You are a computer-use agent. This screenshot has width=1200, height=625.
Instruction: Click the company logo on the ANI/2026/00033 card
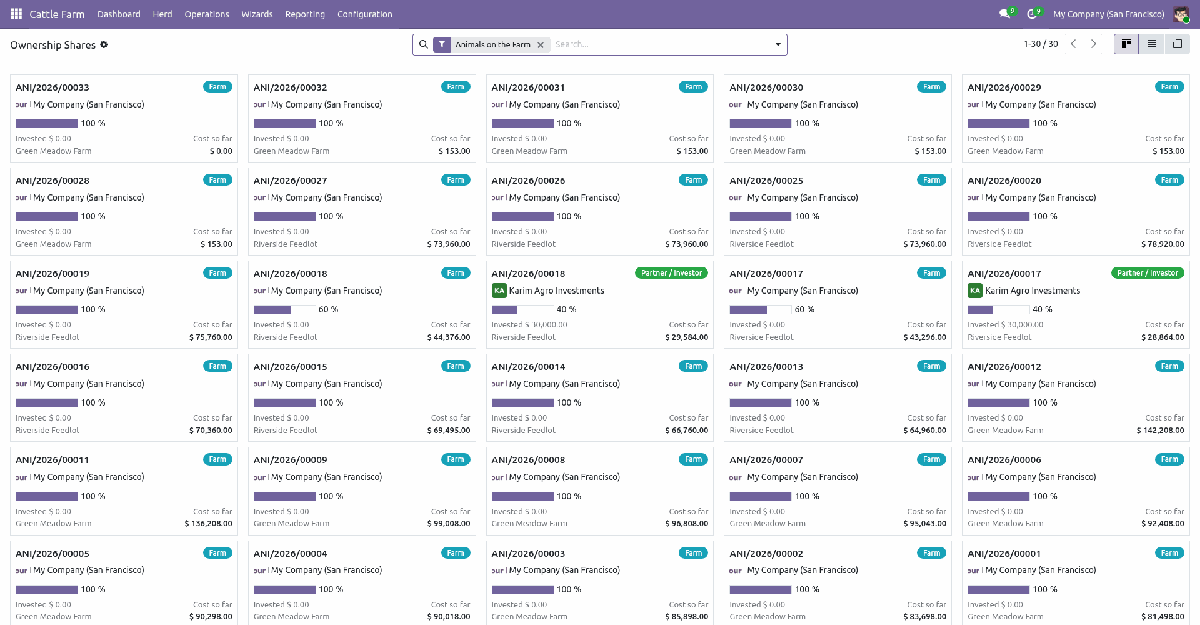click(21, 105)
